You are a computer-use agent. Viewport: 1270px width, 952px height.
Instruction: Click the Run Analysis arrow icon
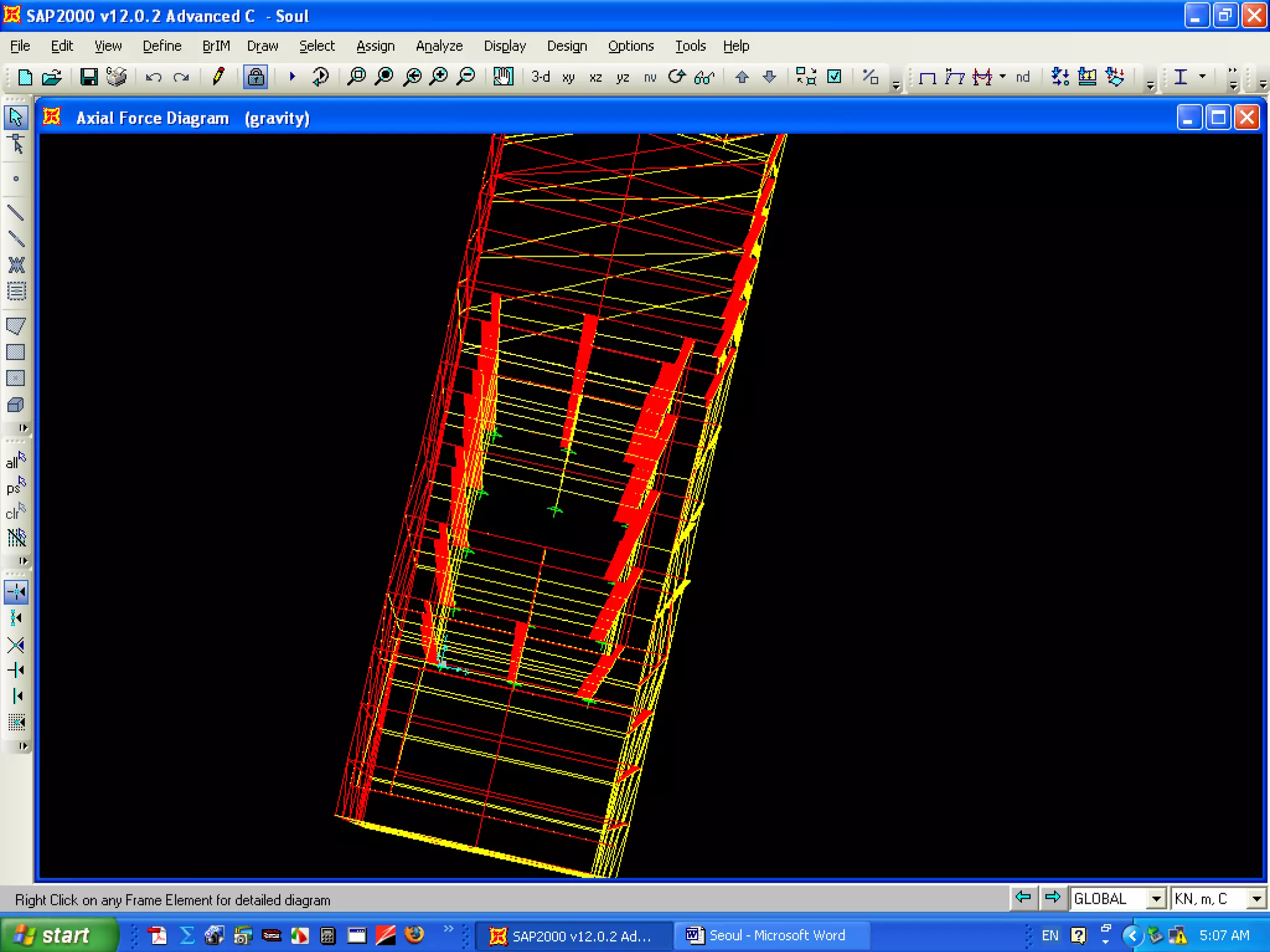[x=292, y=77]
